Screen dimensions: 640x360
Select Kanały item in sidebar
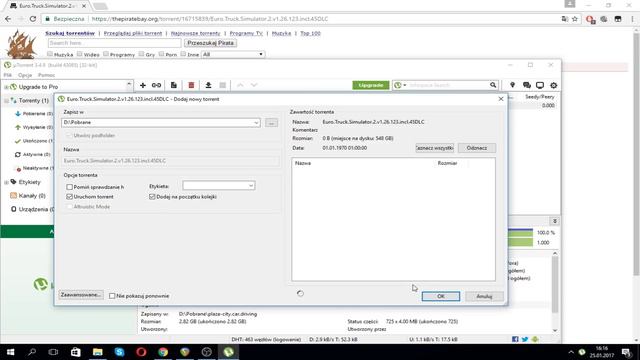pos(28,196)
